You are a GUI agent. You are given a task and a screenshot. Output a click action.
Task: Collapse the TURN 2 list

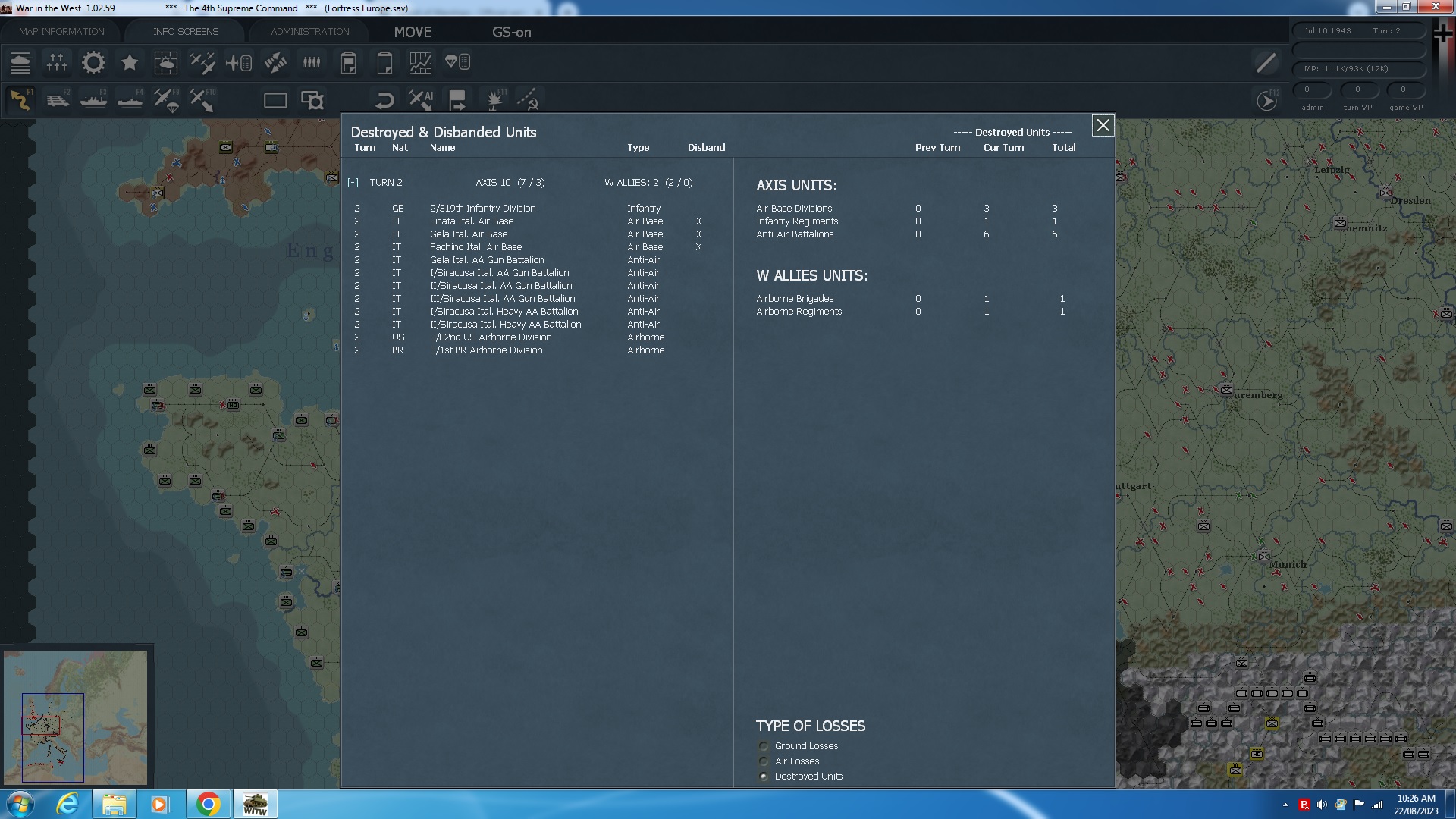(353, 183)
